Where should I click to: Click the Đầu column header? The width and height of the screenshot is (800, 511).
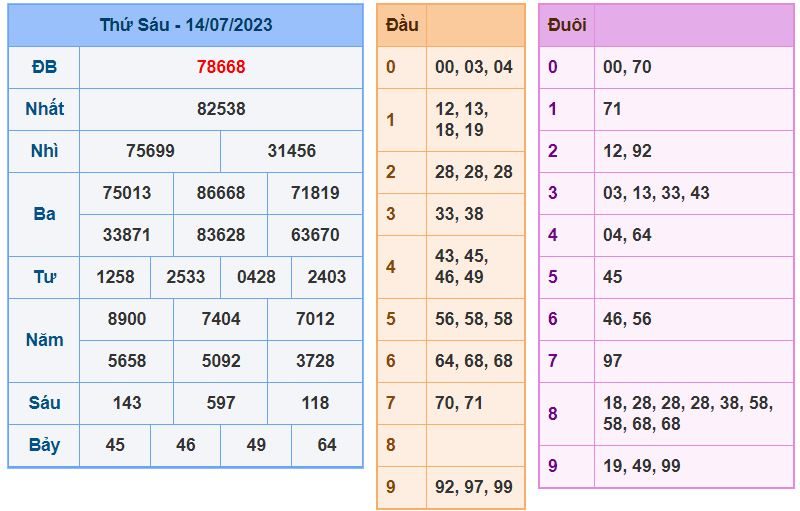click(x=402, y=25)
